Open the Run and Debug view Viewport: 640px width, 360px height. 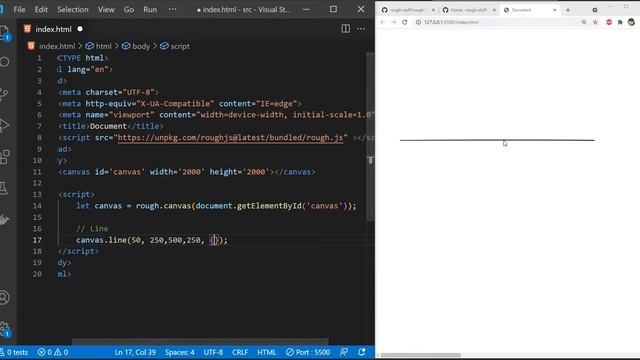tap(4, 125)
